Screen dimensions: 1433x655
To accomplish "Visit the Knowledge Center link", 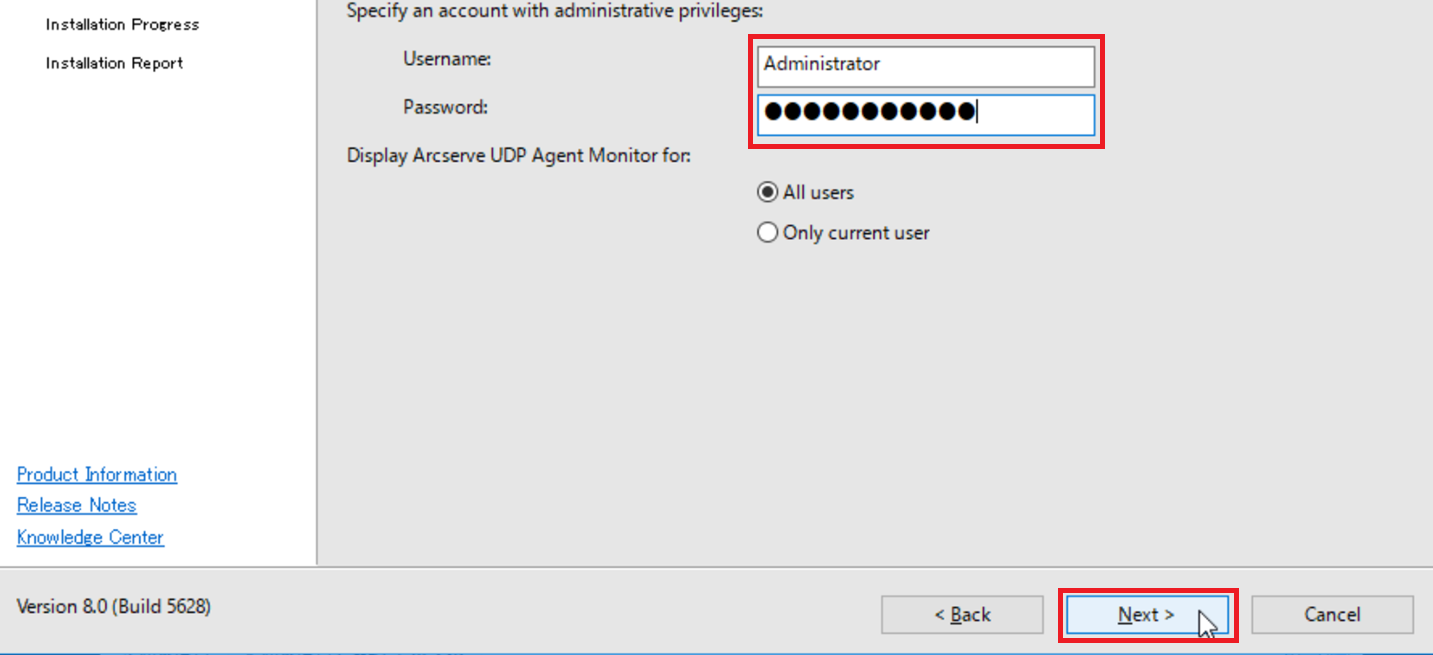I will tap(90, 537).
